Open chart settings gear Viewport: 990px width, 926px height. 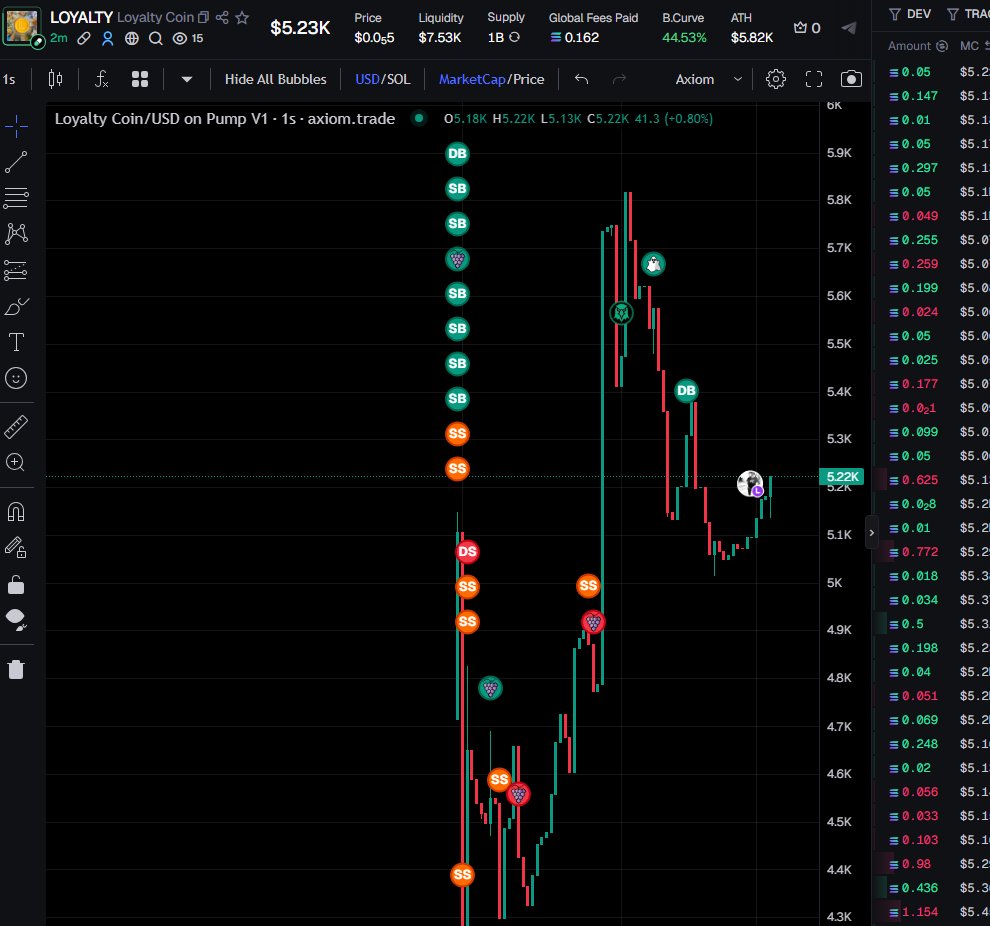776,79
